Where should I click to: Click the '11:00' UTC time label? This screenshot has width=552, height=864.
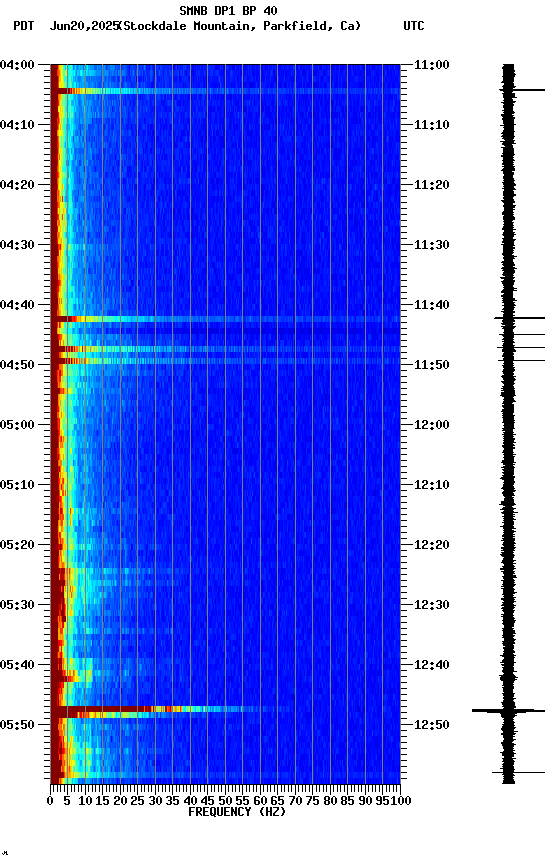pyautogui.click(x=431, y=65)
